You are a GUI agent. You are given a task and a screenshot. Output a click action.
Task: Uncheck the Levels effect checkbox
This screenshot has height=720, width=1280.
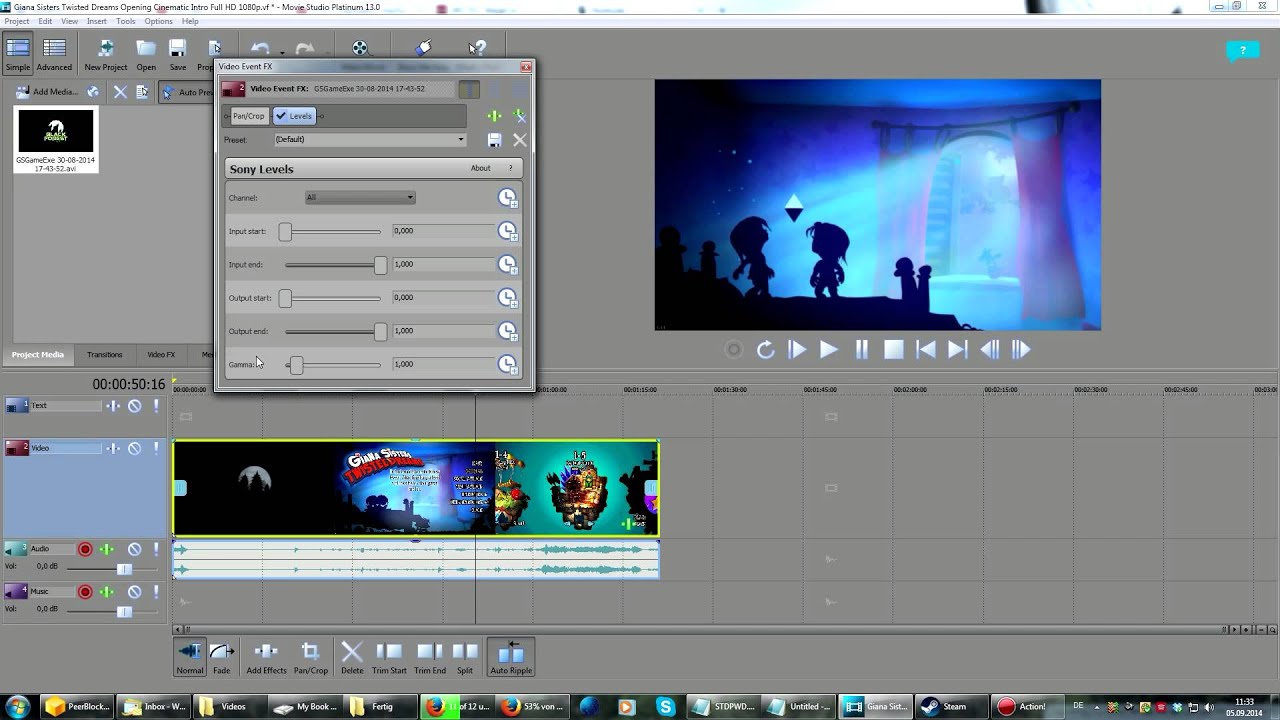(x=281, y=116)
